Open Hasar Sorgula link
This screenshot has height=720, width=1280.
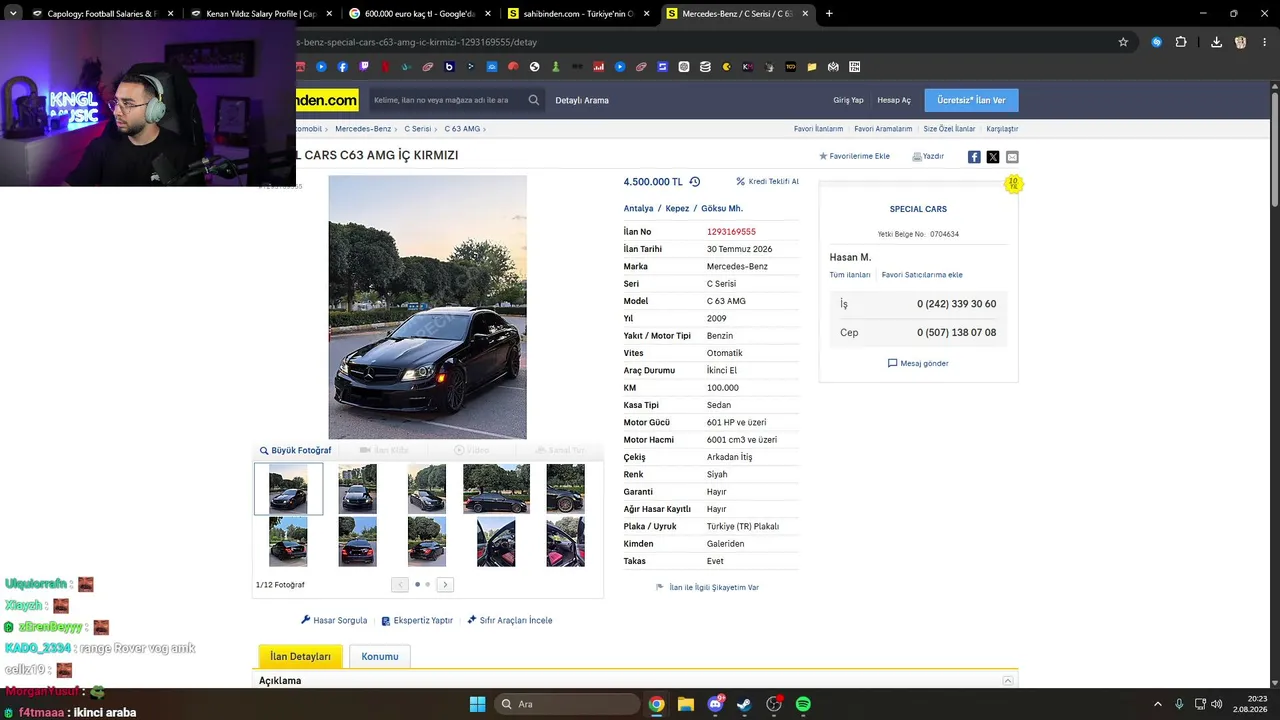[x=334, y=621]
